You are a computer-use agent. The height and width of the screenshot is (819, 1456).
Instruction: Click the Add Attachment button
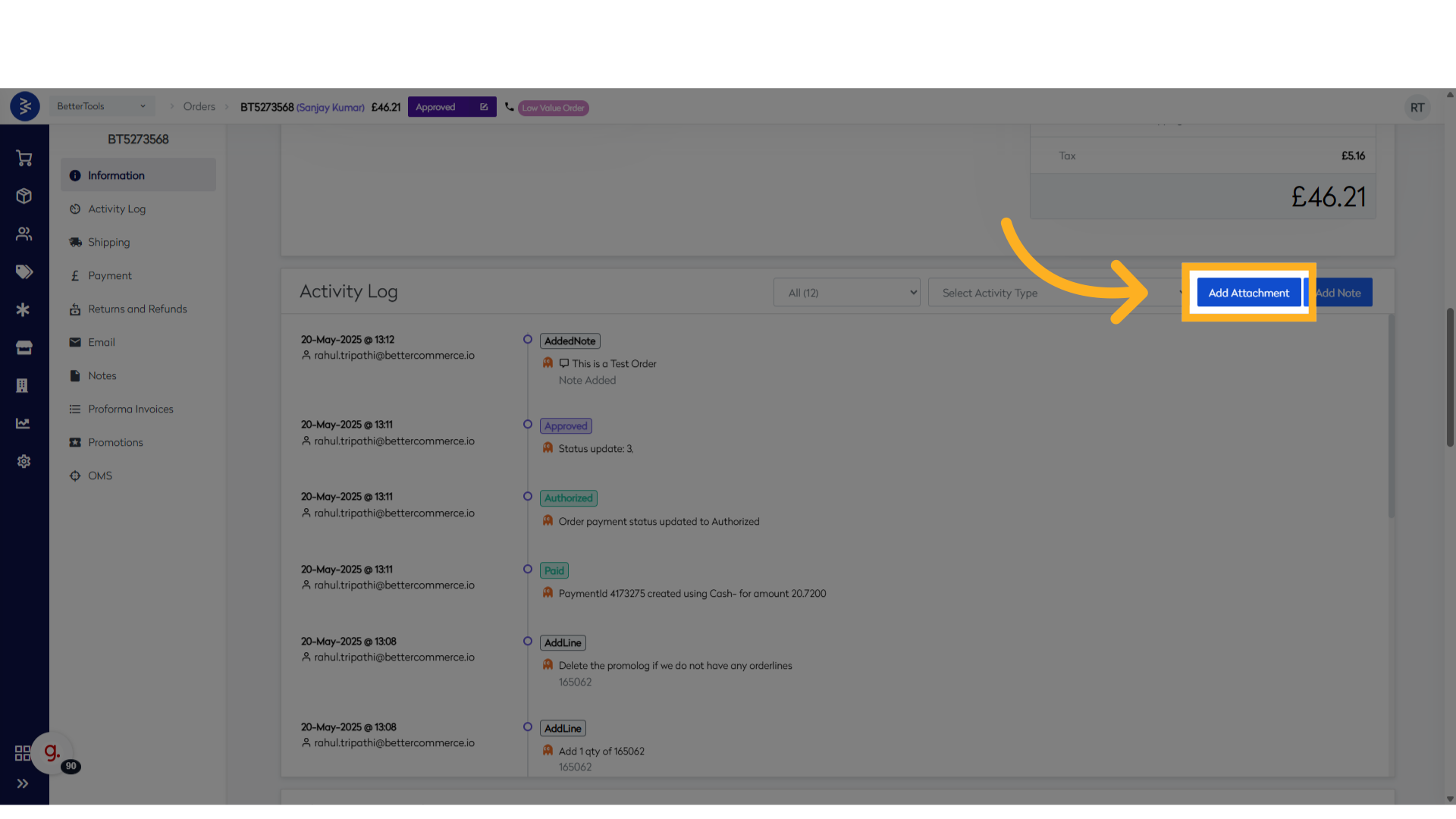point(1248,293)
